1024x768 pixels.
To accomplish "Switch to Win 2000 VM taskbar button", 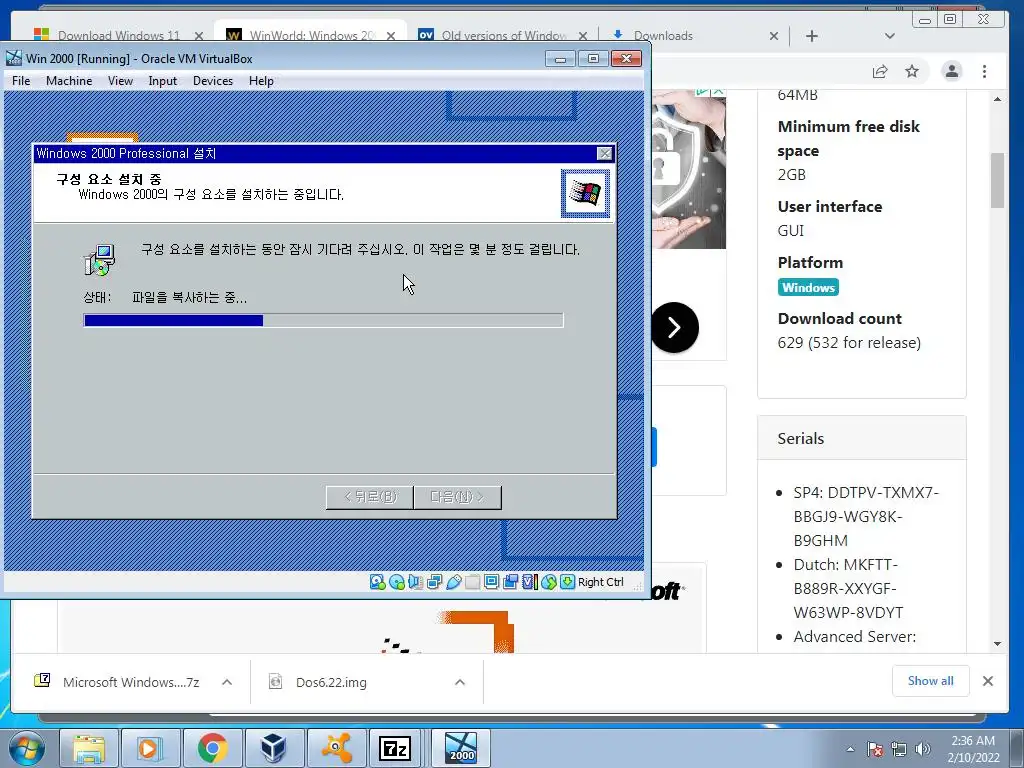I will point(461,748).
